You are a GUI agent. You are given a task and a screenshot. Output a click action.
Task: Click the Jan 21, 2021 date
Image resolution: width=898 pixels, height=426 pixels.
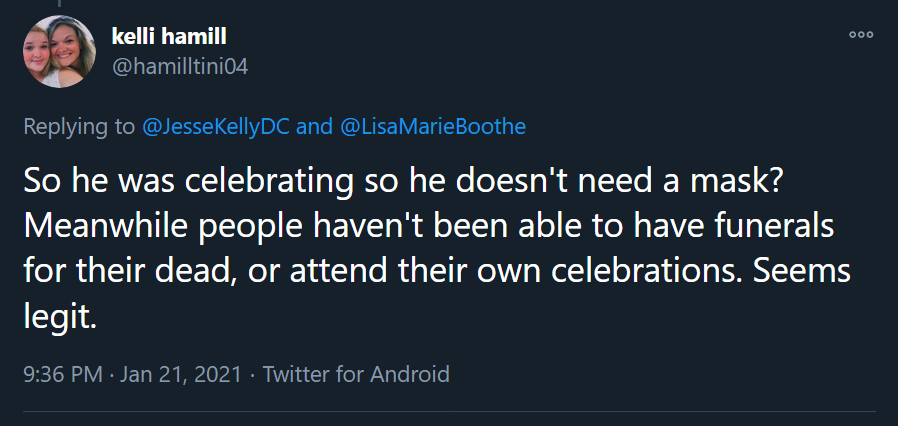point(181,374)
